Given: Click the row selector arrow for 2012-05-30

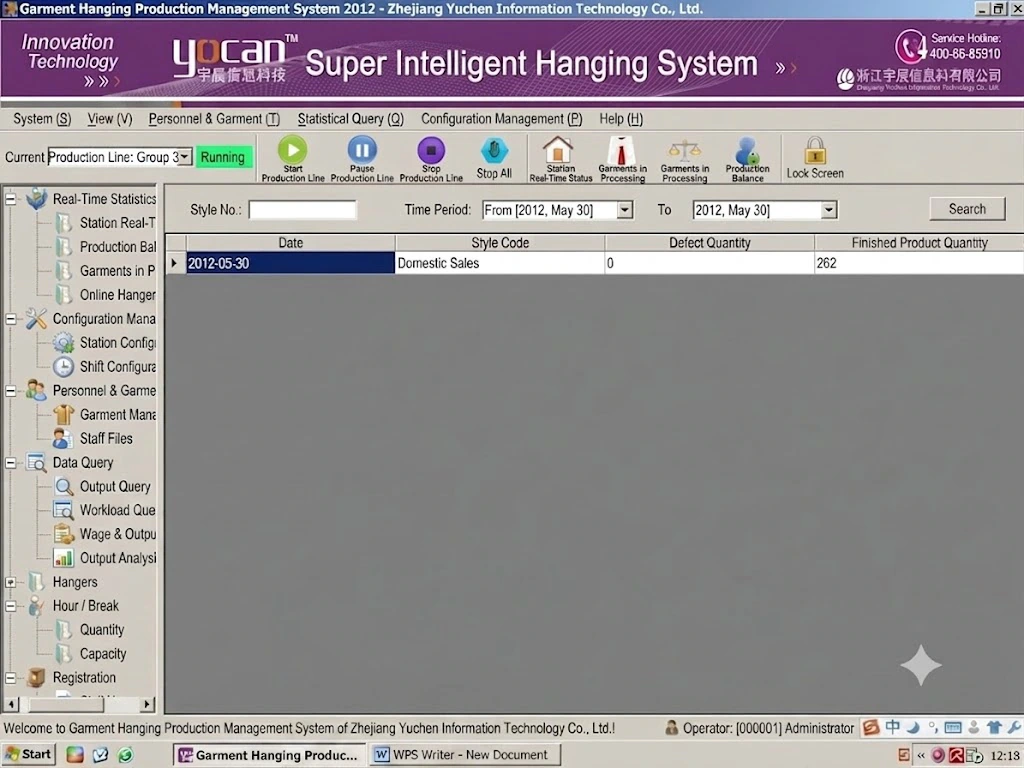Looking at the screenshot, I should [175, 263].
